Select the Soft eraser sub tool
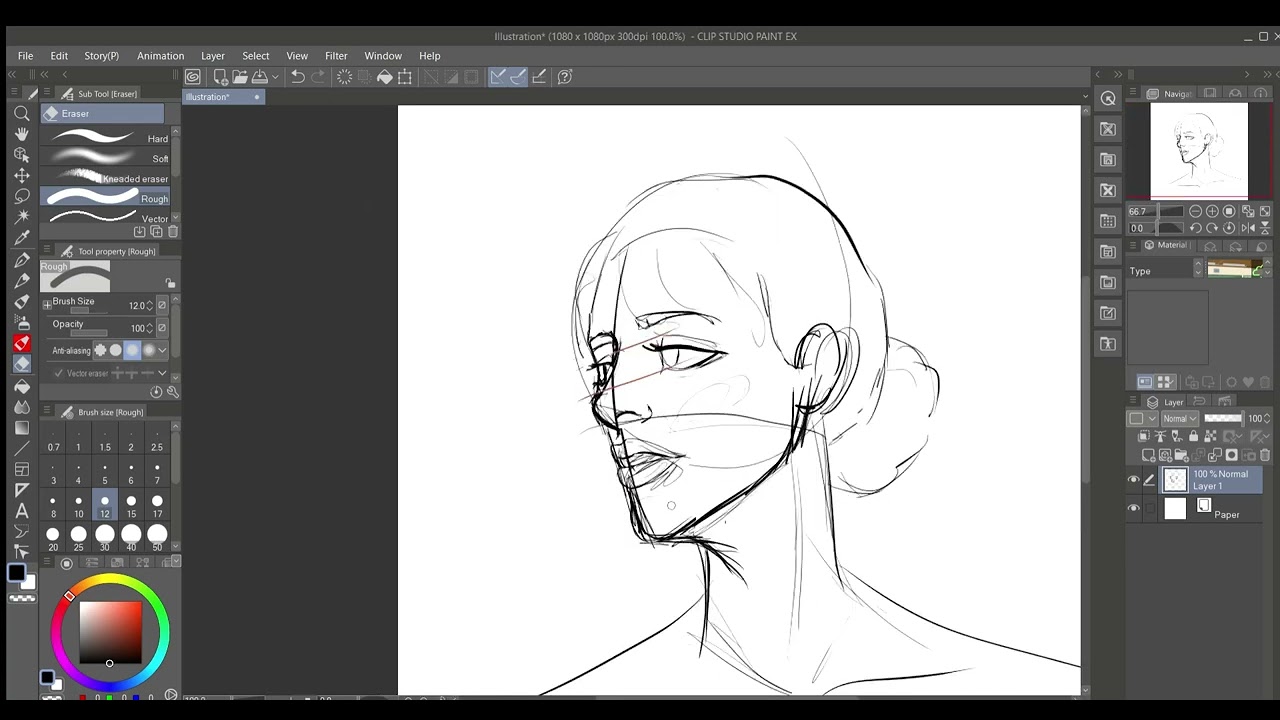 pos(105,158)
